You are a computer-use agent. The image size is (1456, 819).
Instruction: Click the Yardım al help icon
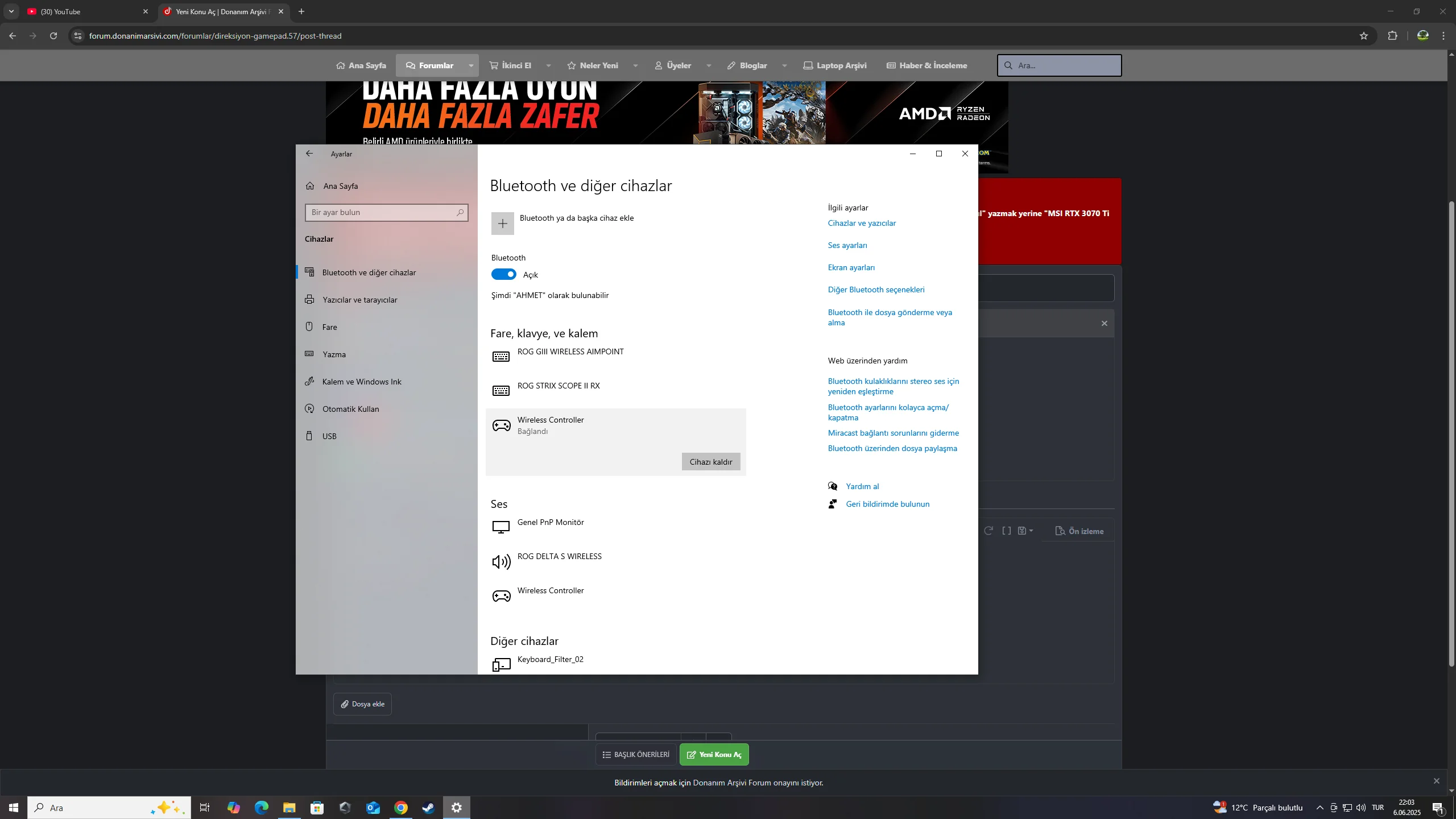(833, 486)
